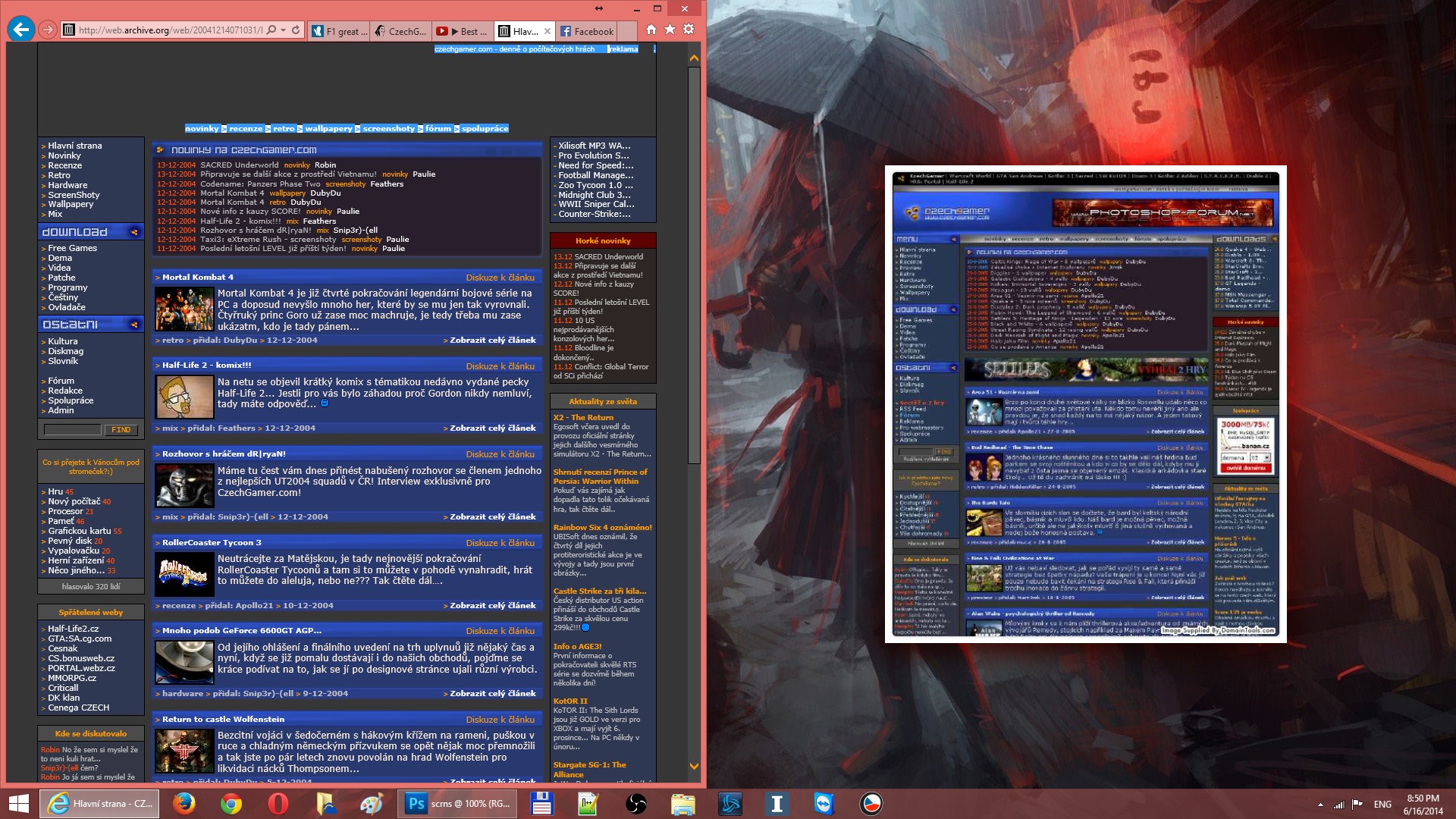1456x819 pixels.
Task: Open the browser Home icon
Action: tap(651, 30)
